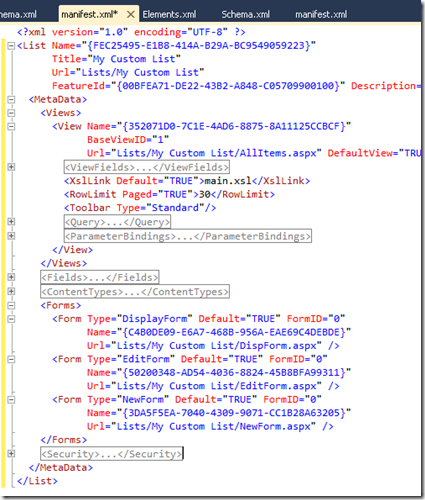Click the AllItems.aspx Url value
Image resolution: width=425 pixels, height=500 pixels.
[216, 153]
